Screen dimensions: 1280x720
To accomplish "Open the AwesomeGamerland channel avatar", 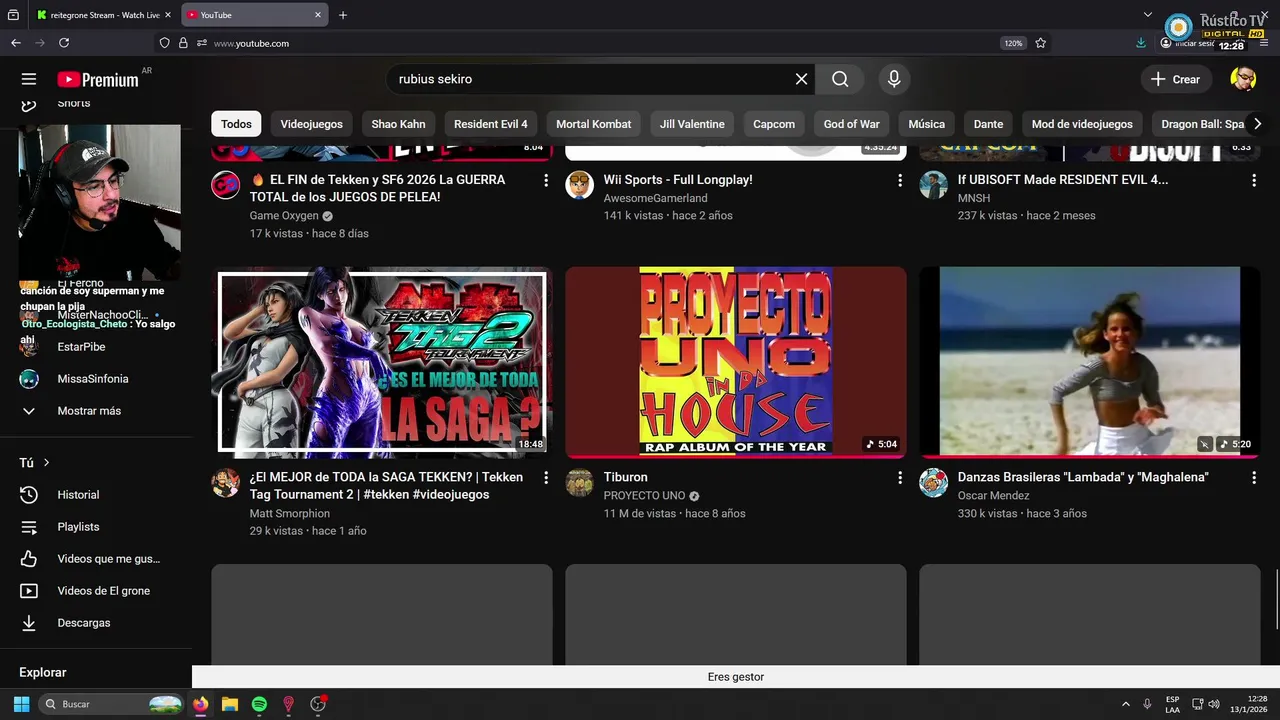I will pos(579,185).
